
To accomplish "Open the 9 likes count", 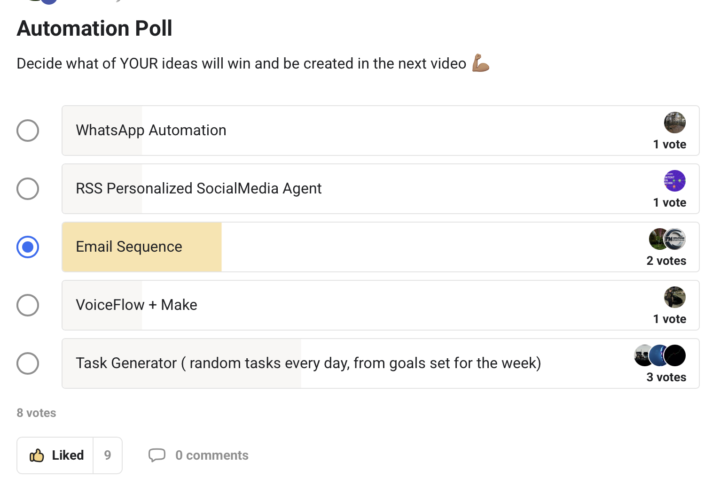I will pyautogui.click(x=107, y=455).
